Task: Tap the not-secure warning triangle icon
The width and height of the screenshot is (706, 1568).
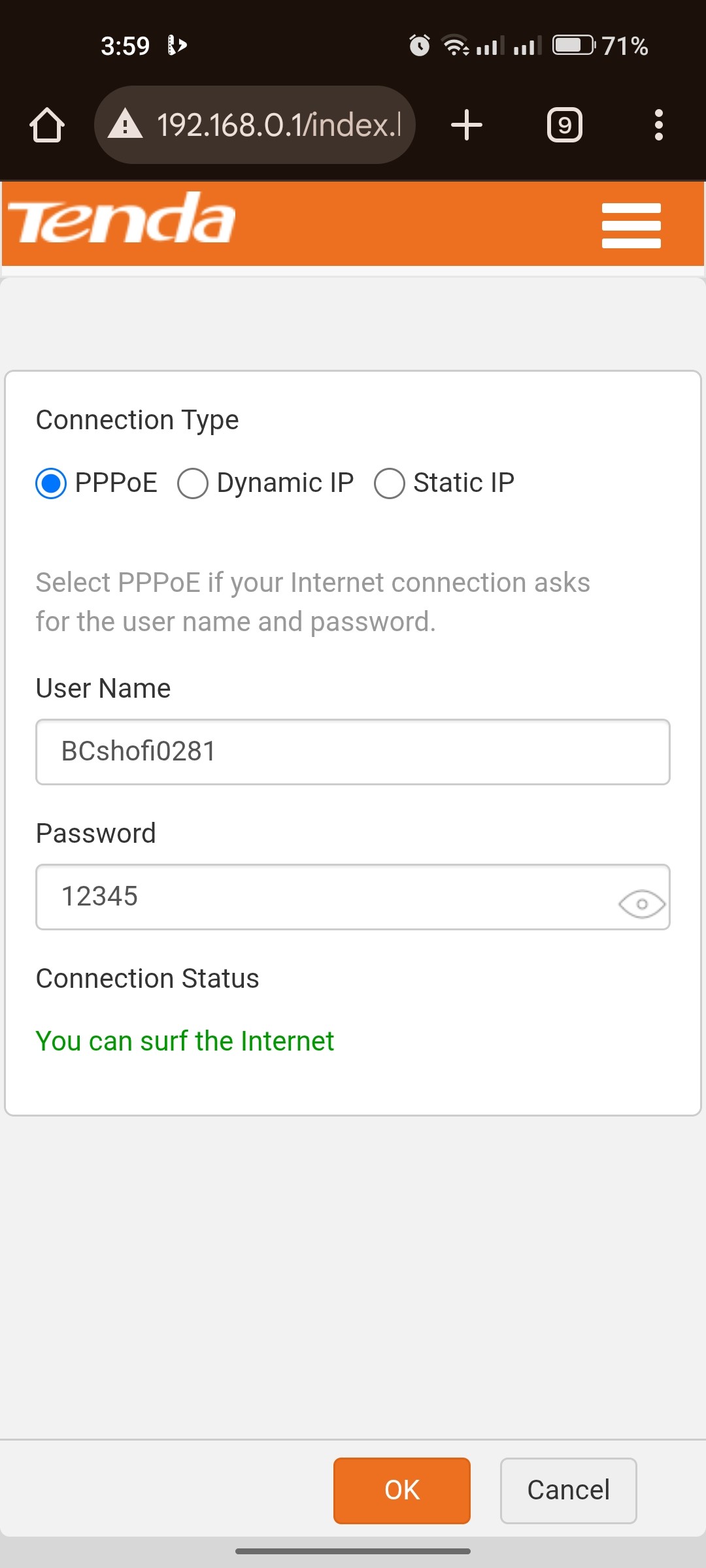Action: [x=125, y=124]
